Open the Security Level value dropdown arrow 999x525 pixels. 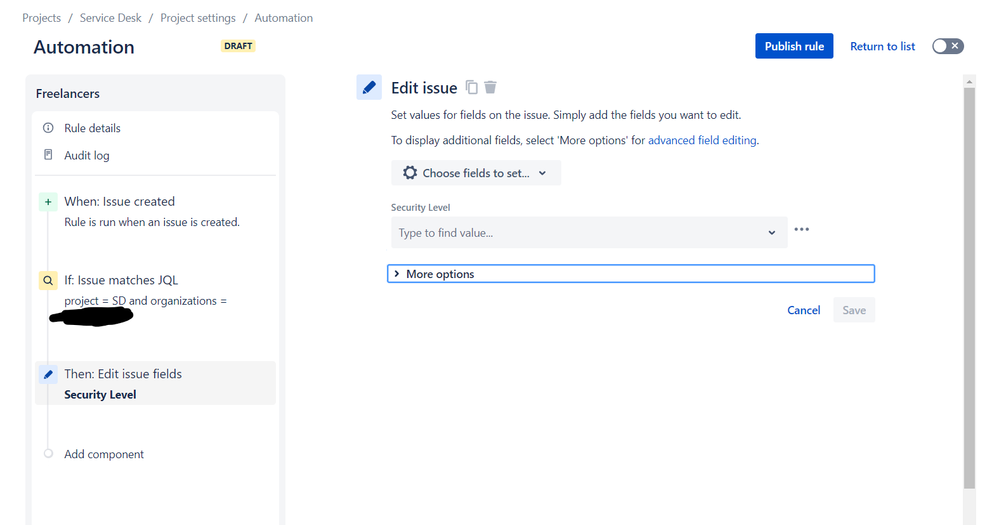(x=772, y=233)
